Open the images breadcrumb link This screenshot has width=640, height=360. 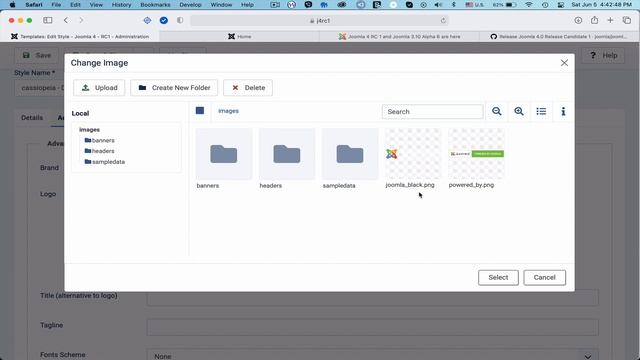[228, 111]
